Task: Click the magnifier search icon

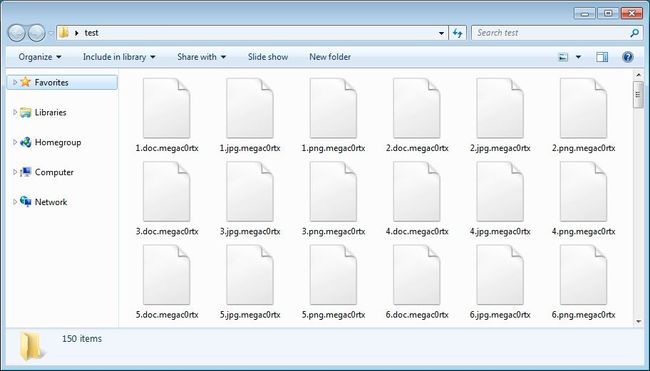Action: click(634, 33)
